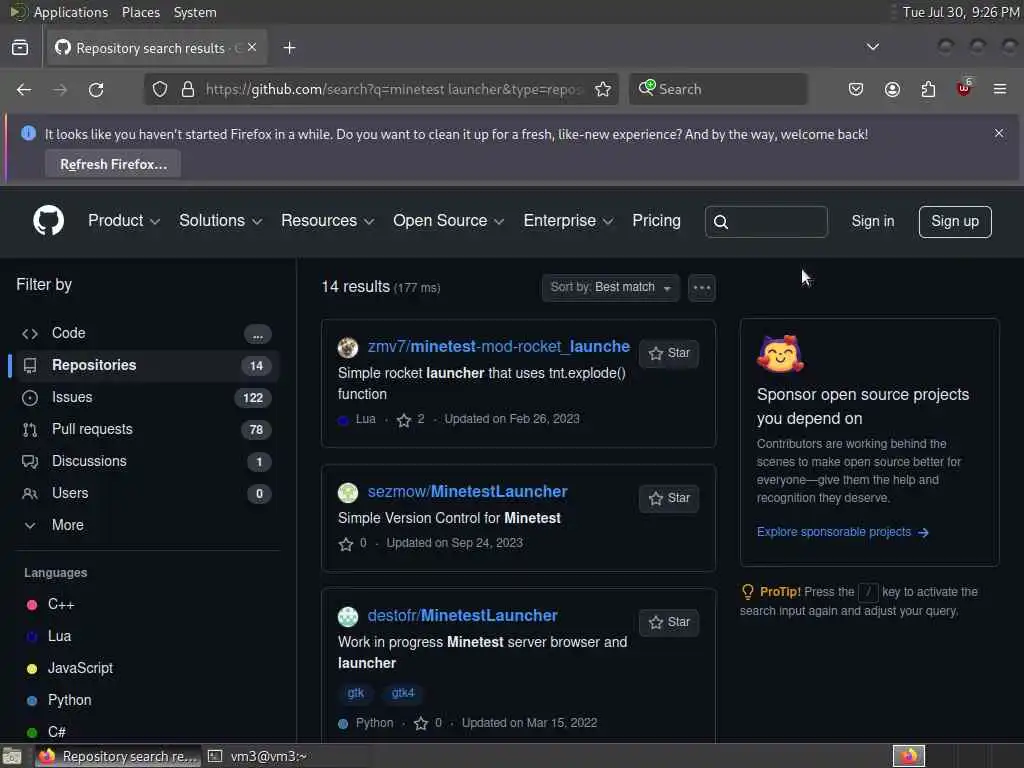The width and height of the screenshot is (1024, 768).
Task: Click the Firefox icon in taskbar tray
Action: [x=908, y=756]
